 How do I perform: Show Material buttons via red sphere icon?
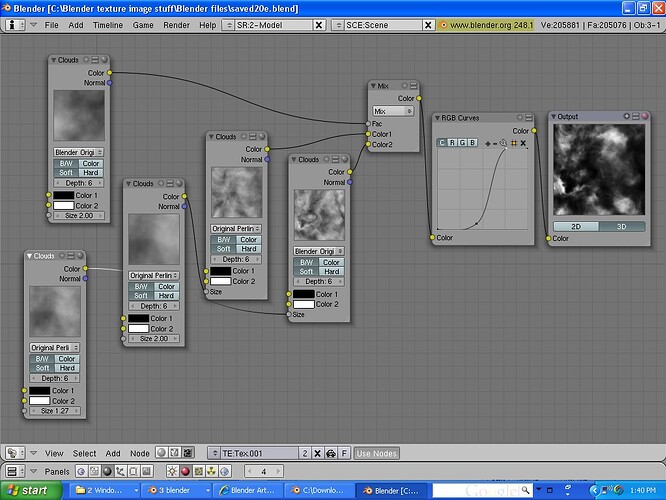click(x=185, y=471)
